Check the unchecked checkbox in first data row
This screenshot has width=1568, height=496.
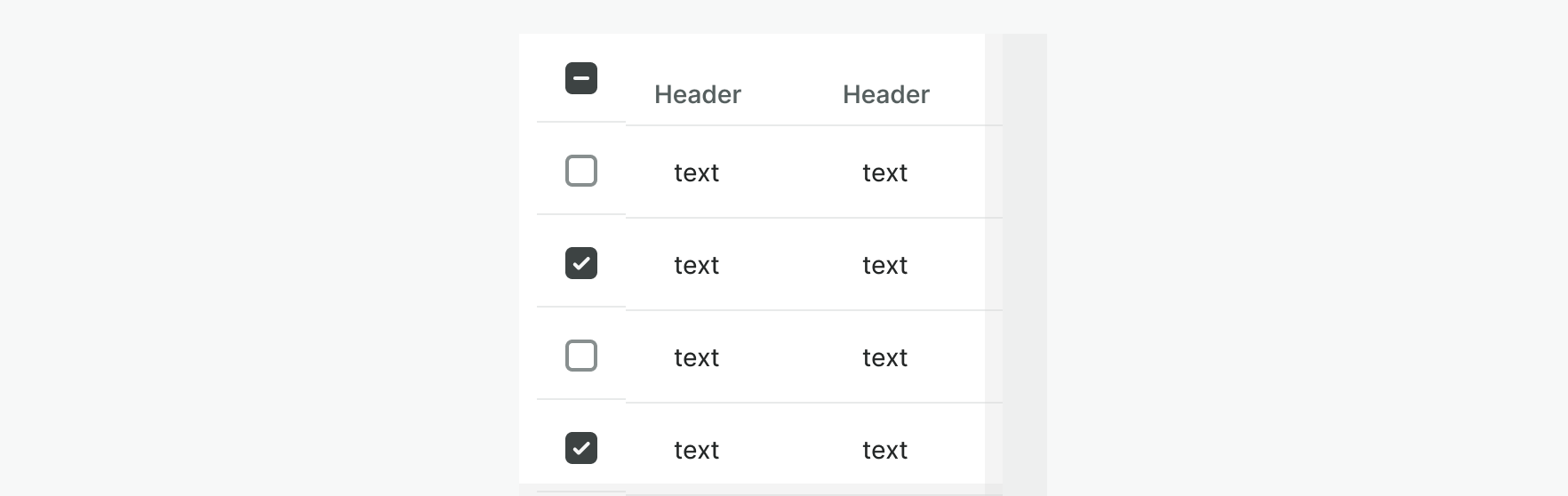tap(581, 171)
